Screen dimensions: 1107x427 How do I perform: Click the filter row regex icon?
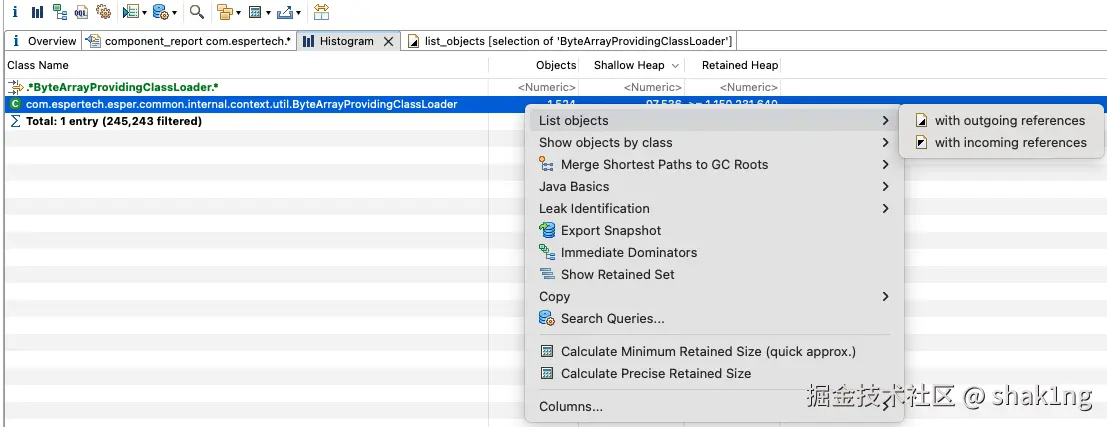pos(15,87)
